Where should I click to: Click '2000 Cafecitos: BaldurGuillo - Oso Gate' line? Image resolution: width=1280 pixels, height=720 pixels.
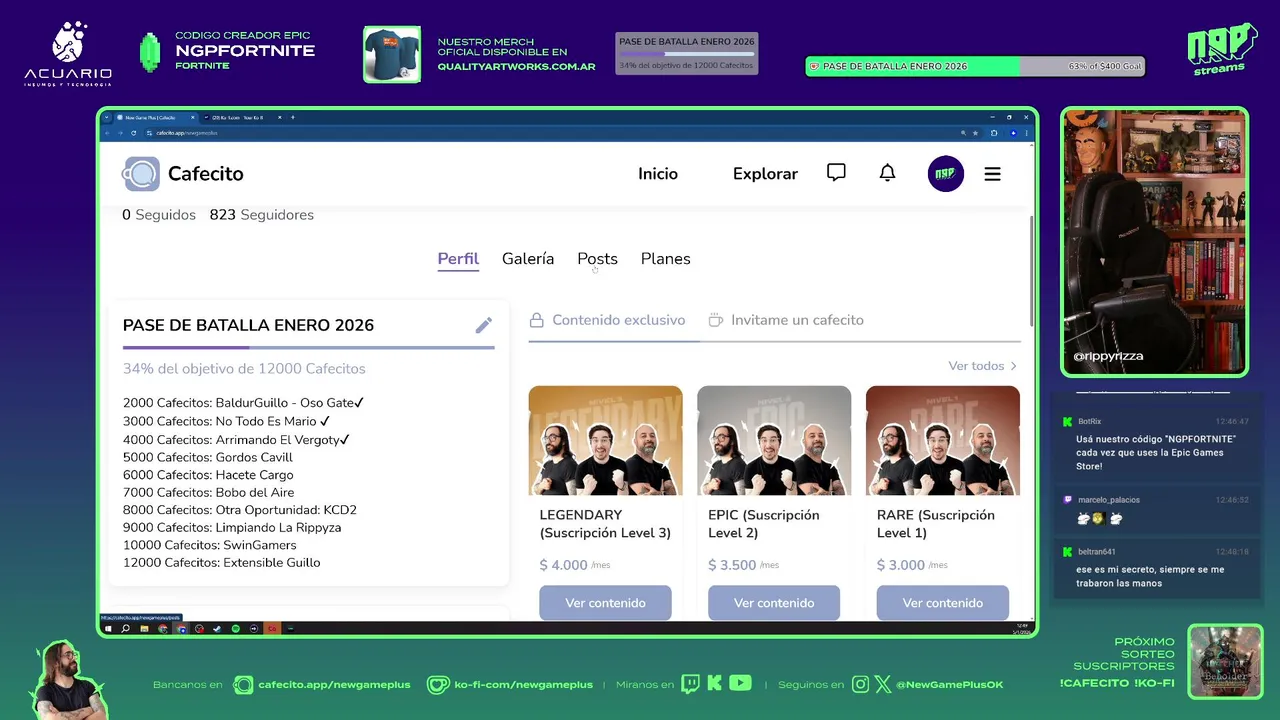[x=243, y=403]
